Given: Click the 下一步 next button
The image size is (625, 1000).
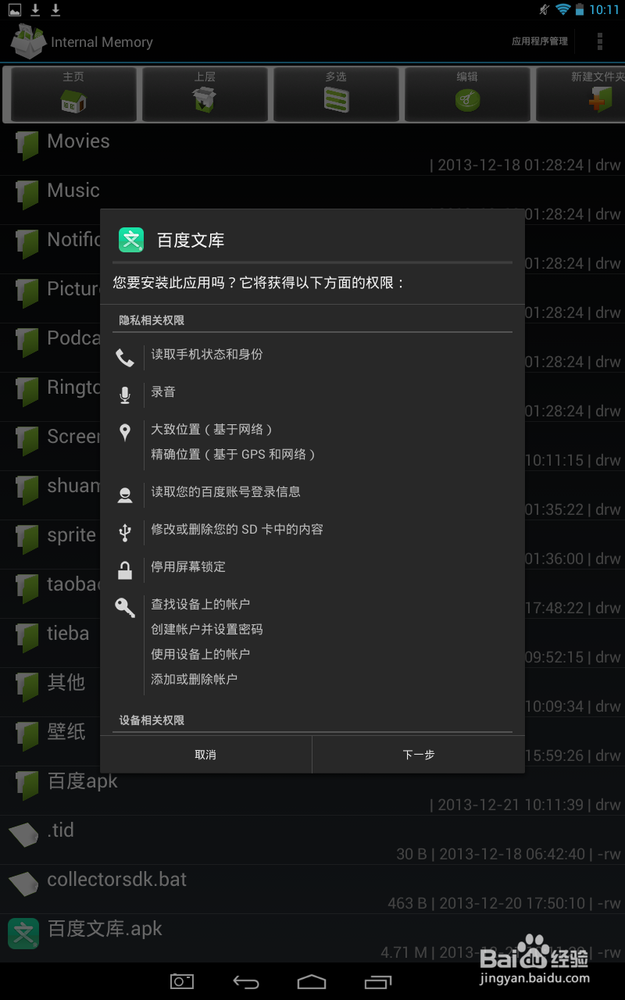Looking at the screenshot, I should coord(418,754).
